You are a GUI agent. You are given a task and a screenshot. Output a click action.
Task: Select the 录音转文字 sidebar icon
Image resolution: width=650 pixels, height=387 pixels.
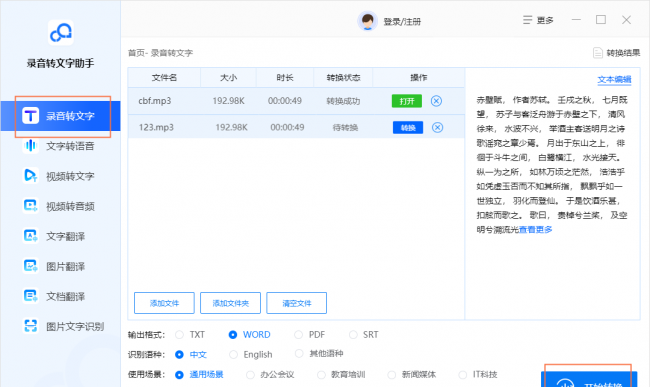(x=31, y=116)
